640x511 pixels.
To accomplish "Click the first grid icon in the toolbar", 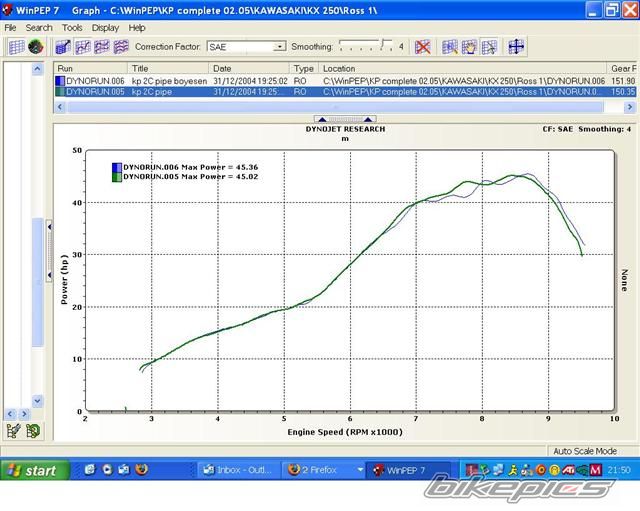I will coord(16,46).
